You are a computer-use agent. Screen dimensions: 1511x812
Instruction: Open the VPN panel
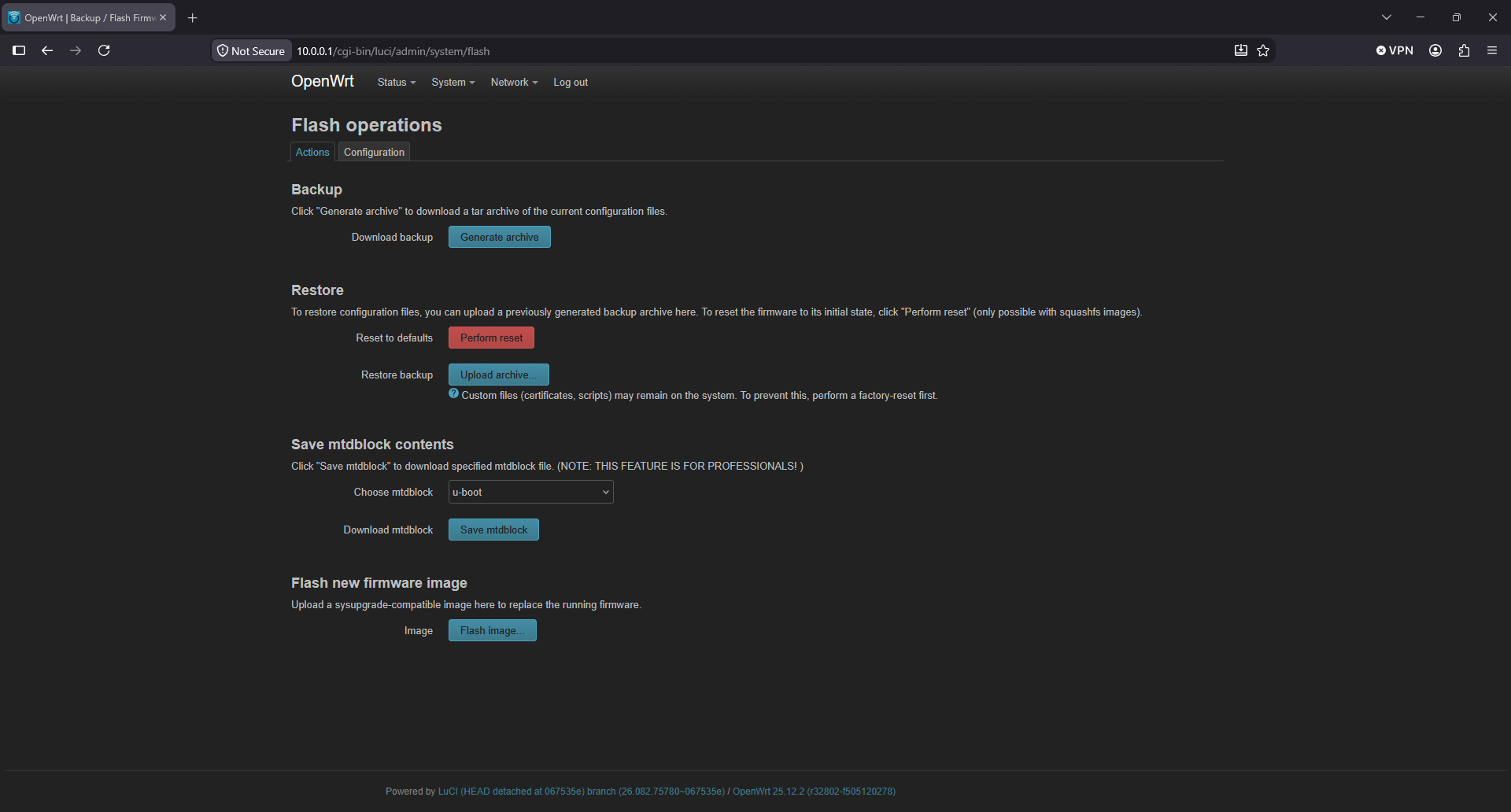click(x=1395, y=50)
